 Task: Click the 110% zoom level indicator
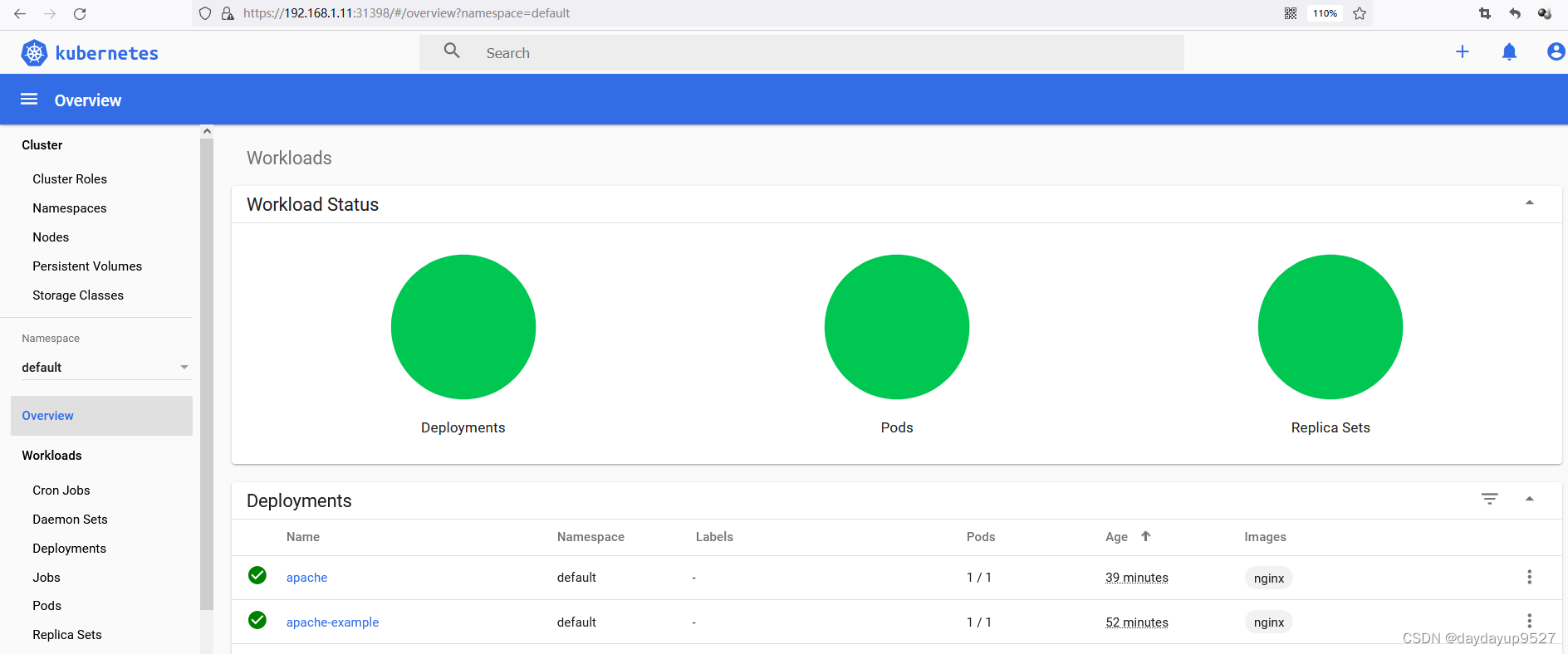point(1325,13)
